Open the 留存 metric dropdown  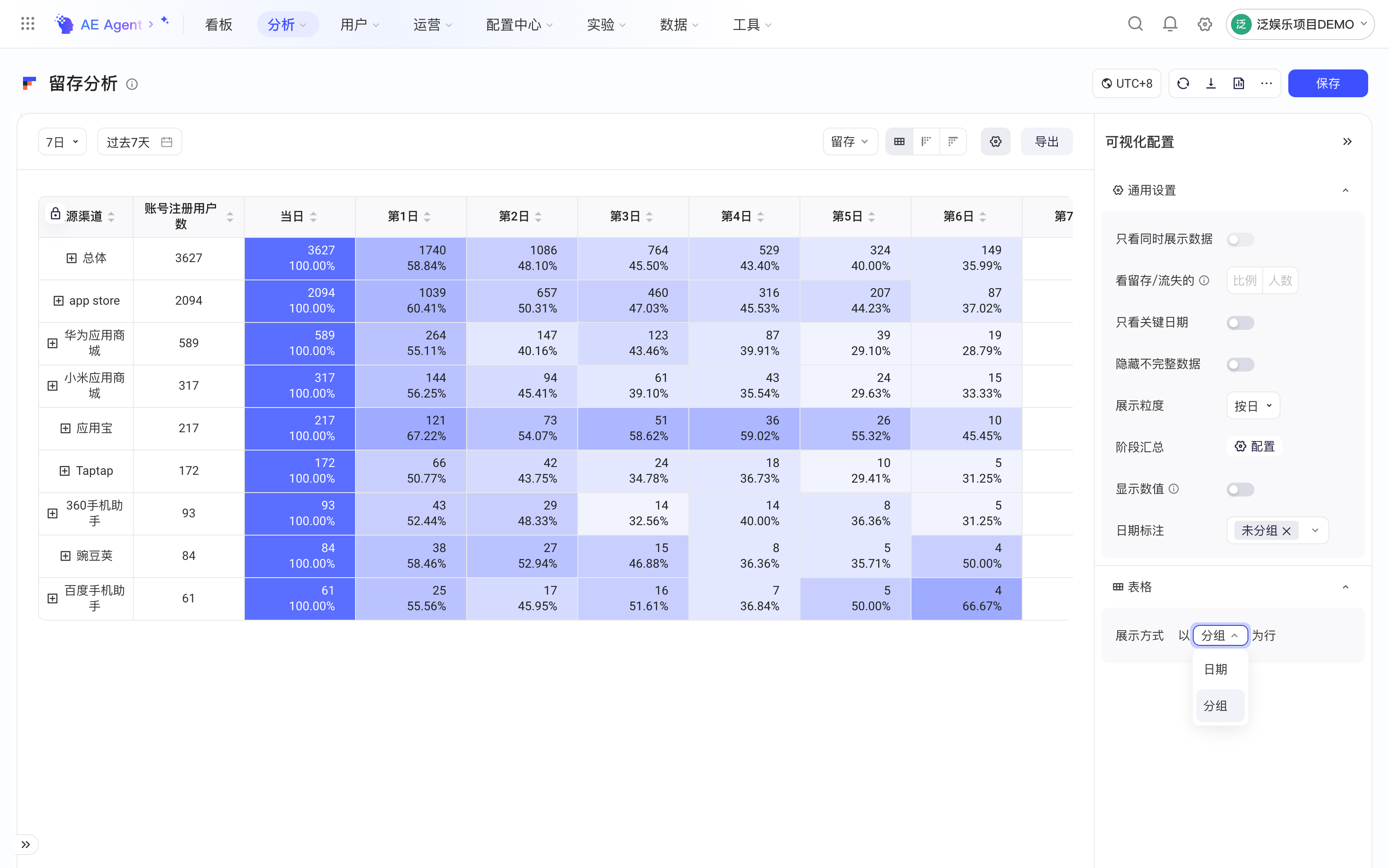tap(850, 142)
